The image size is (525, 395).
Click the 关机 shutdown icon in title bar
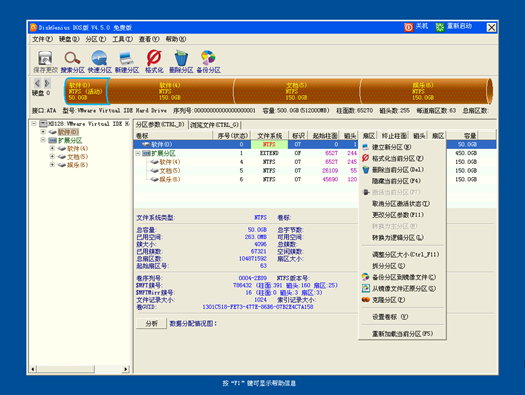click(x=408, y=27)
